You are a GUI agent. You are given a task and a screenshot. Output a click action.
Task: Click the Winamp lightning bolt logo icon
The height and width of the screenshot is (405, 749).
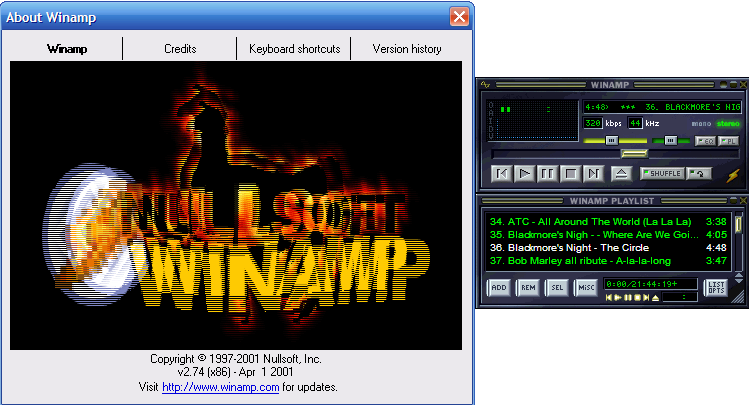point(733,176)
